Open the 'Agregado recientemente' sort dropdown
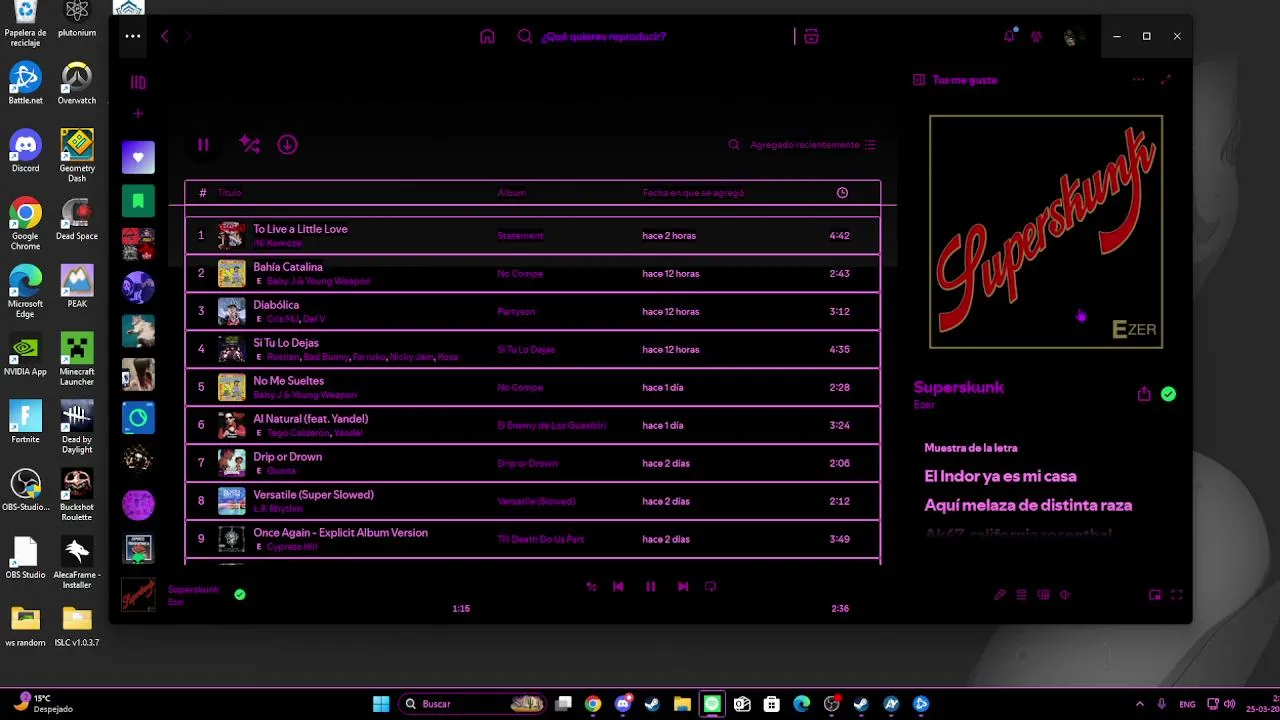Screen dimensions: 1280x720 [813, 145]
